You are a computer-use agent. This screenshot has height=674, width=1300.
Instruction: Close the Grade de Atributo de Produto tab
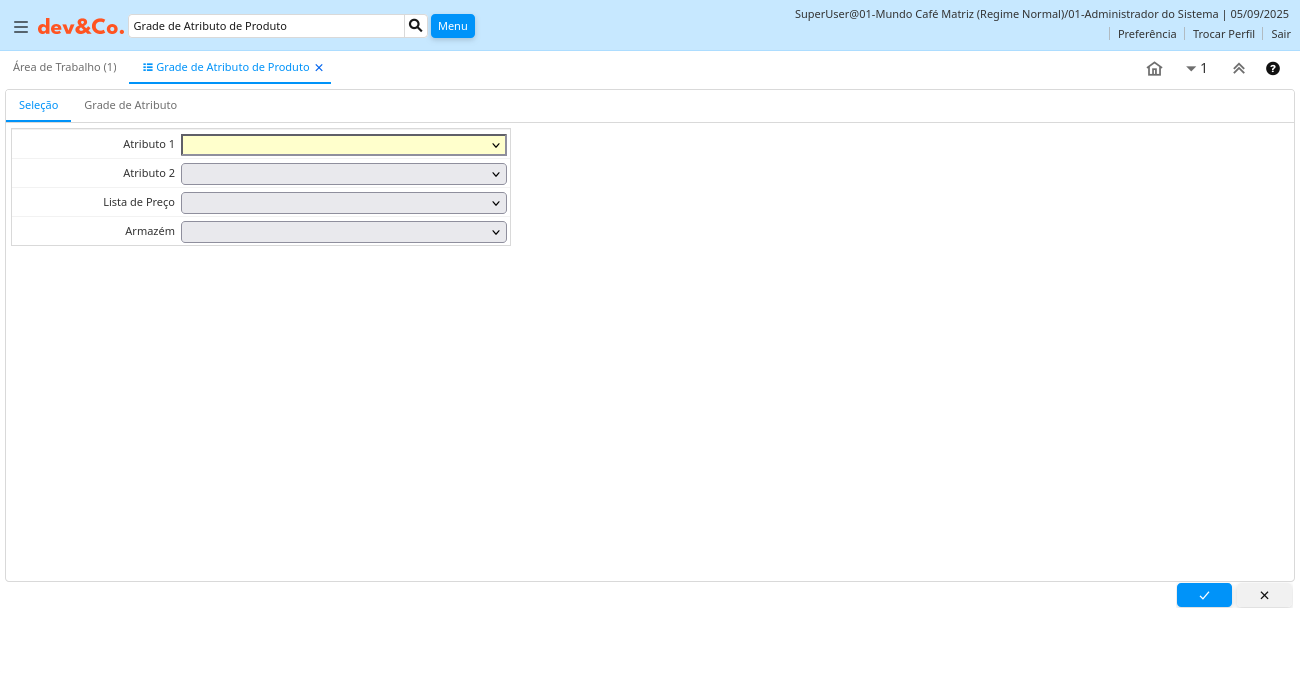tap(319, 68)
